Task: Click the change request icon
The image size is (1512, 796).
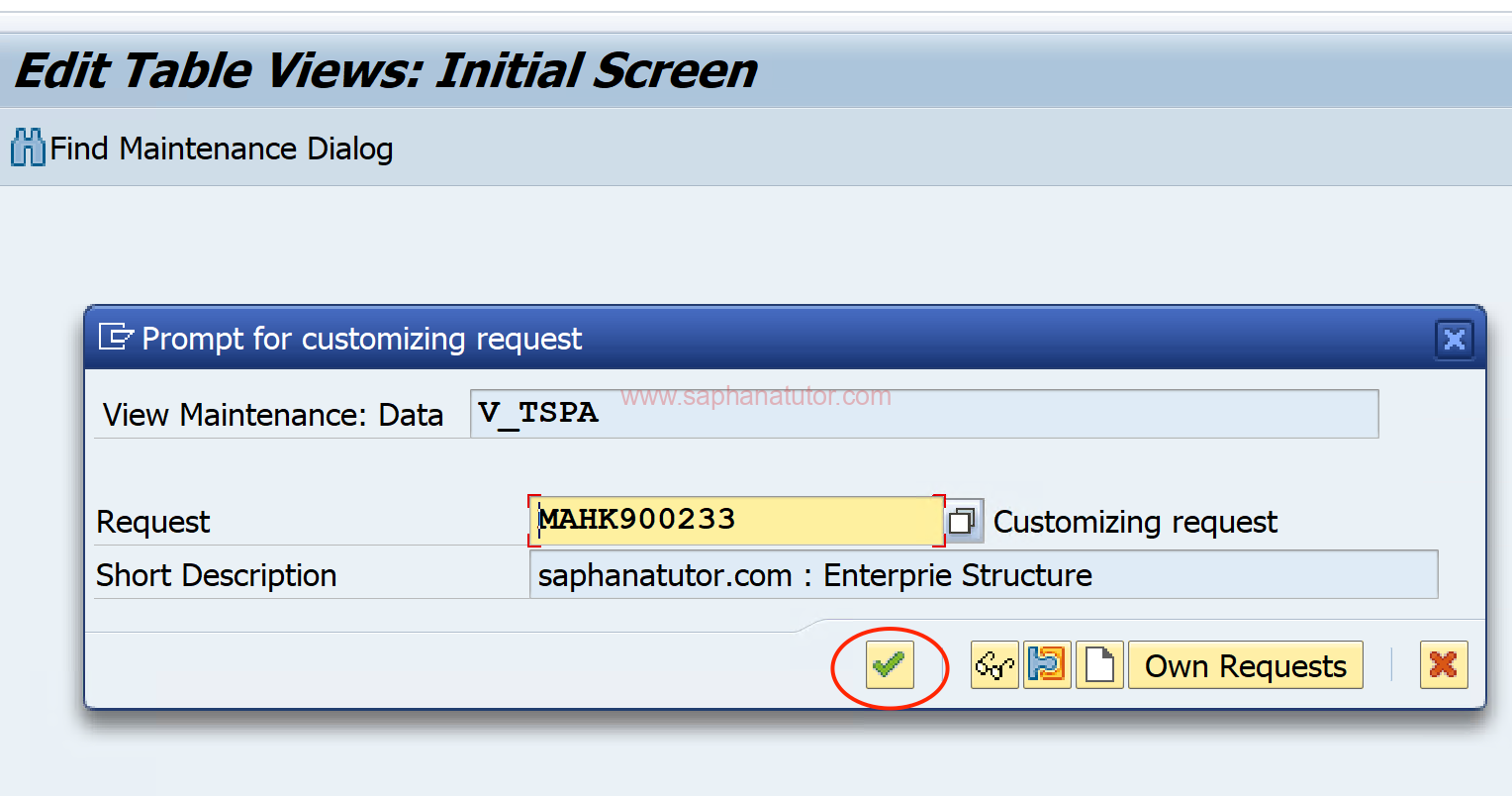Action: [x=1047, y=664]
